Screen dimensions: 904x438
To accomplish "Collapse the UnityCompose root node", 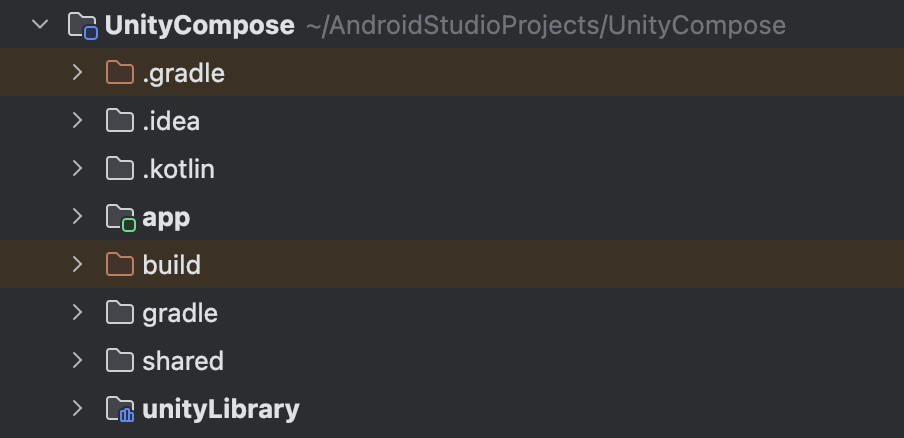I will (40, 25).
